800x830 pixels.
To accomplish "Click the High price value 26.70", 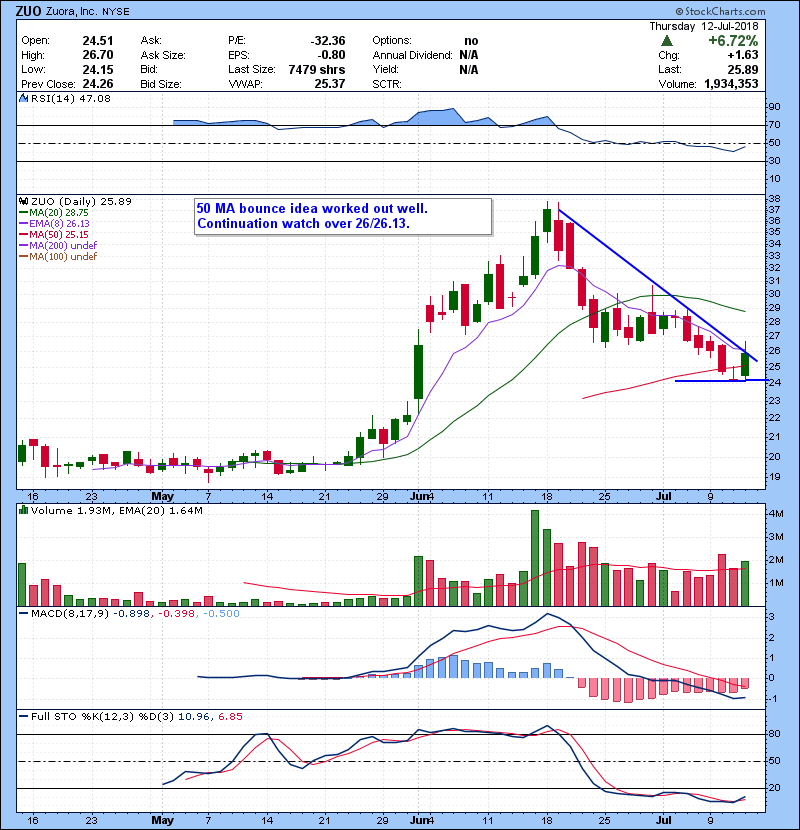I will click(98, 55).
